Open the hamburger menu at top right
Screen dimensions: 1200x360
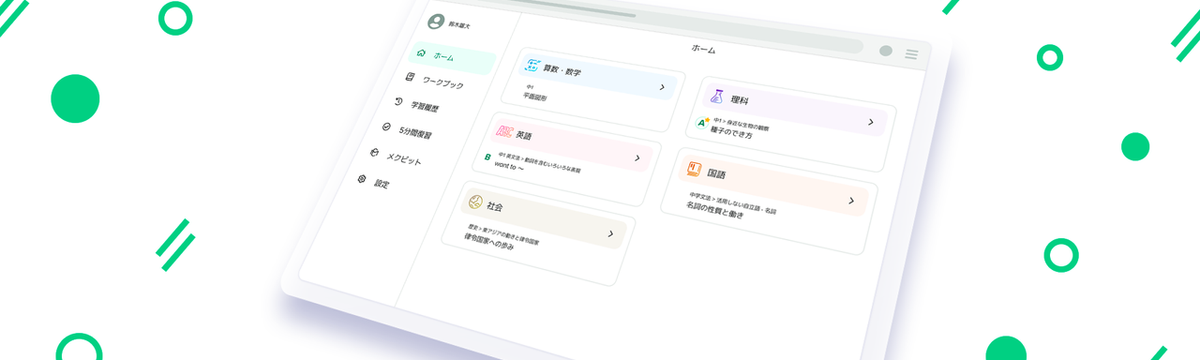[x=912, y=54]
